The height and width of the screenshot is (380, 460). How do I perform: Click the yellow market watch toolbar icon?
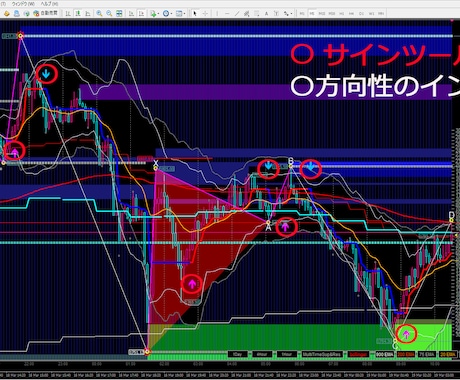[7, 14]
